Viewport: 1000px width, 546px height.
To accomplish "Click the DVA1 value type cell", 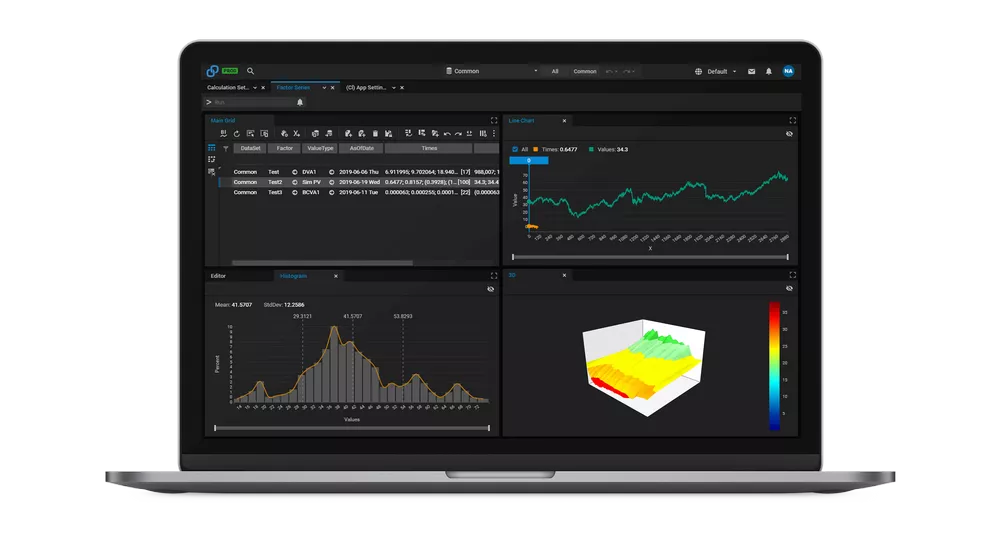I will tap(309, 172).
